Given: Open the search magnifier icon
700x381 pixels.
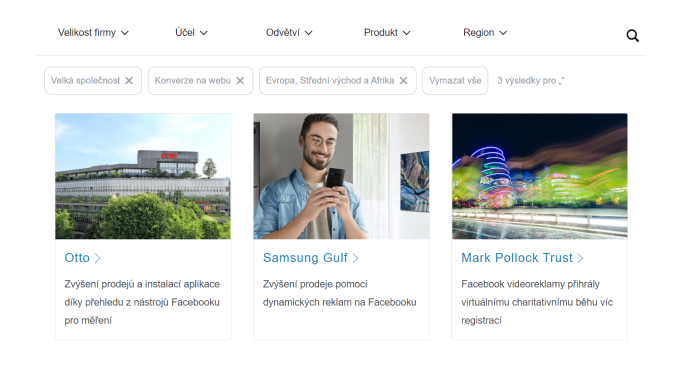Looking at the screenshot, I should click(632, 35).
